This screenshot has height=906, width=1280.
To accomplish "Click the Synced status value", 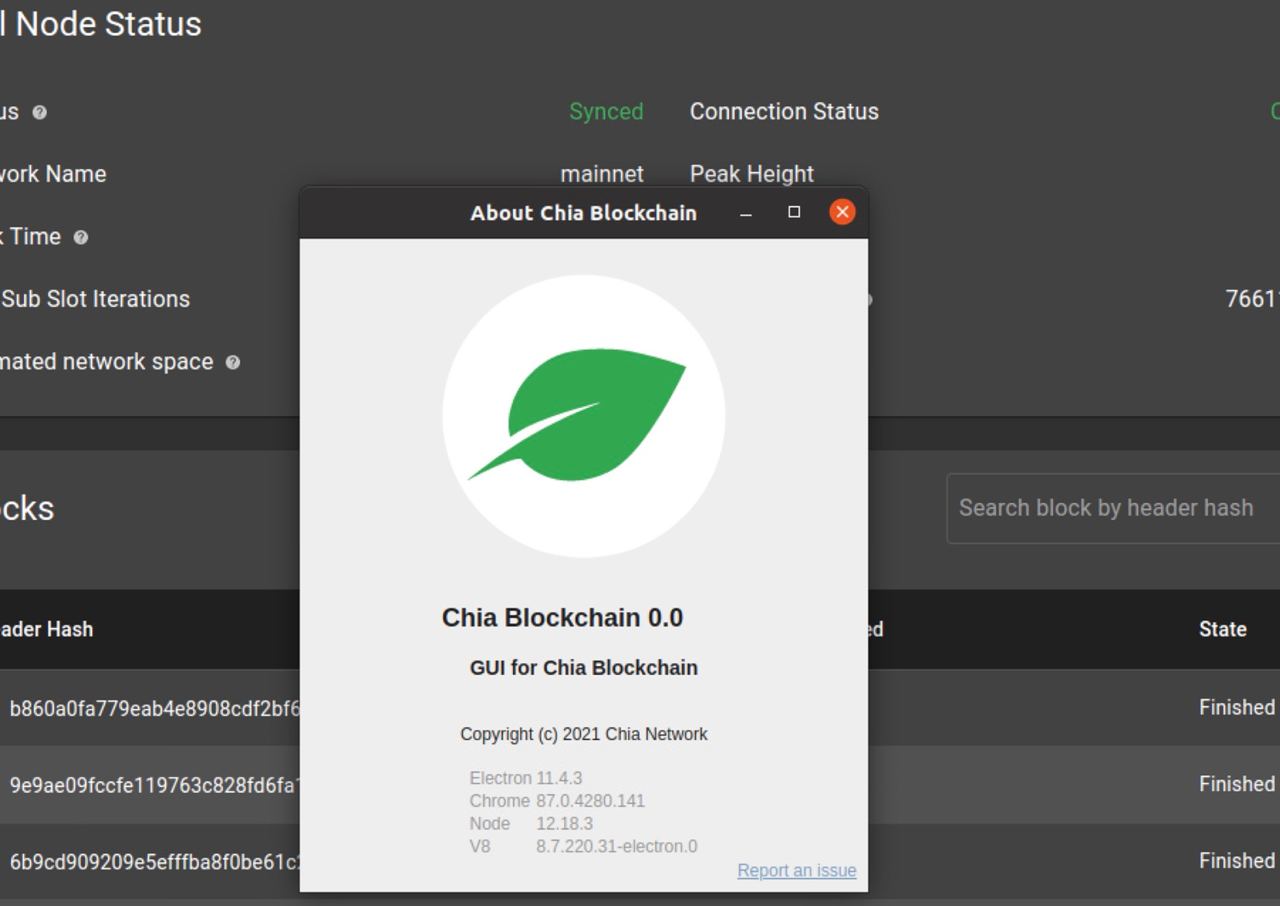I will 606,112.
